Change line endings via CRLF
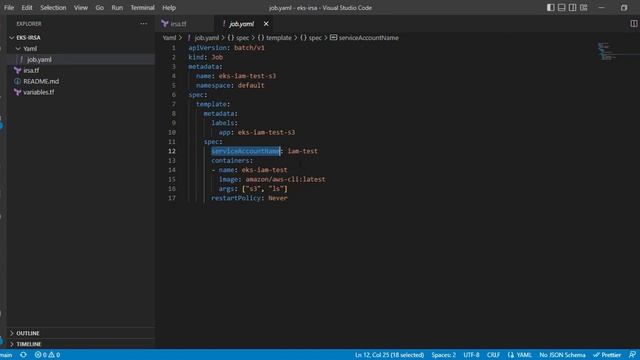This screenshot has width=640, height=360. tap(493, 355)
